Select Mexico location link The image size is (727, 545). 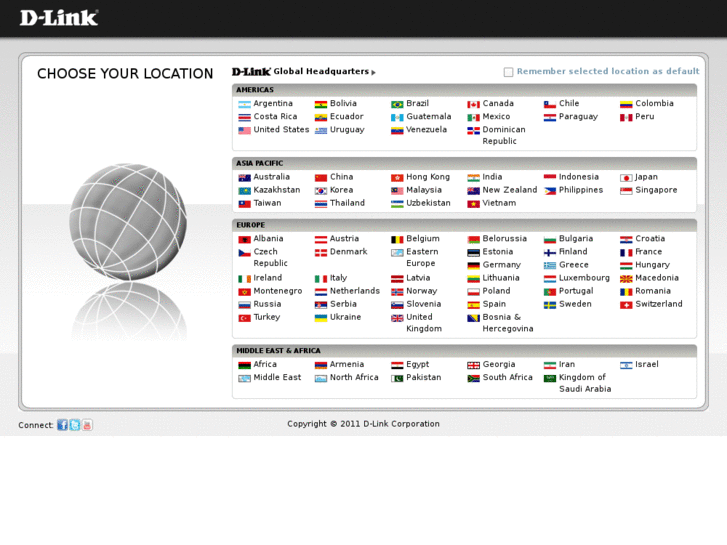point(496,116)
